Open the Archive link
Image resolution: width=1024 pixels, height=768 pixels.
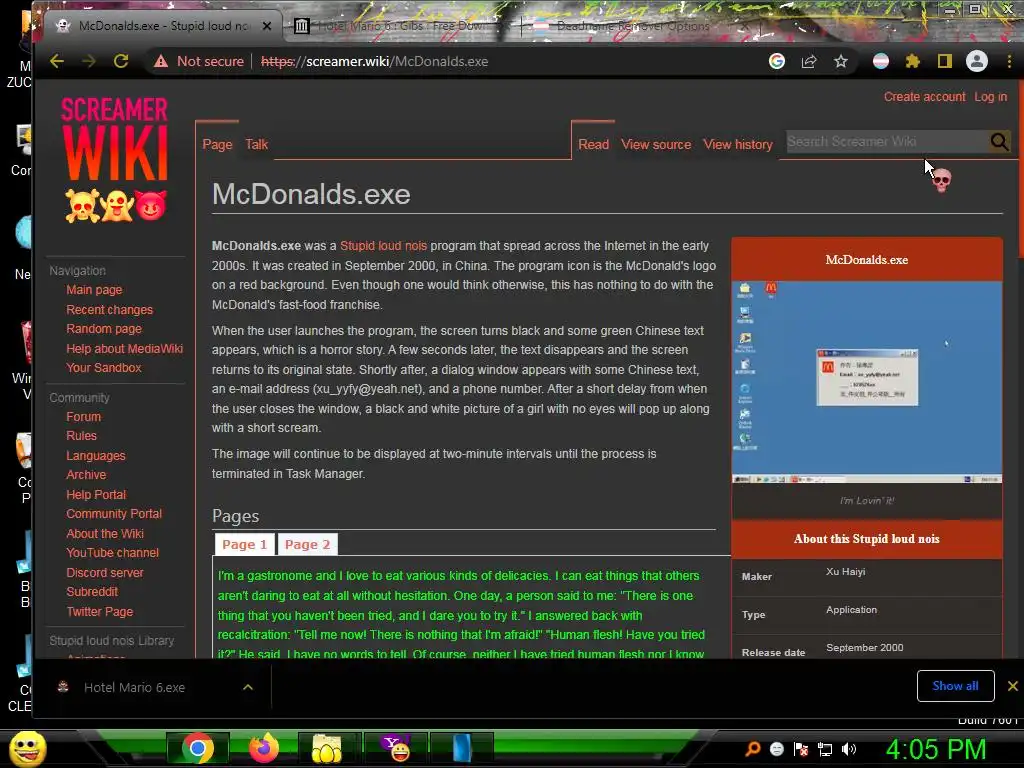pyautogui.click(x=86, y=475)
